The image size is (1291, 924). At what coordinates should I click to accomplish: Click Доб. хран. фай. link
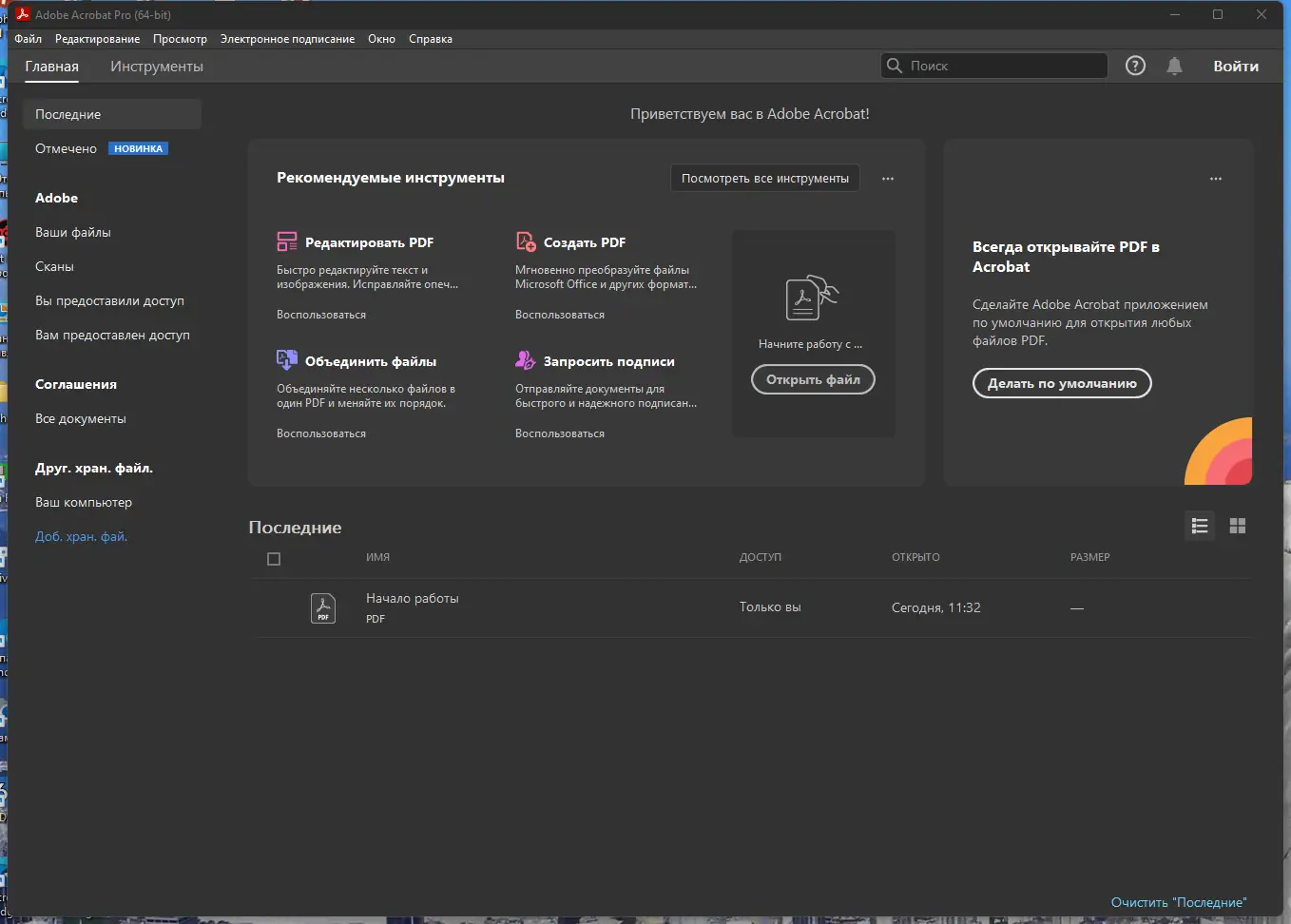(82, 536)
